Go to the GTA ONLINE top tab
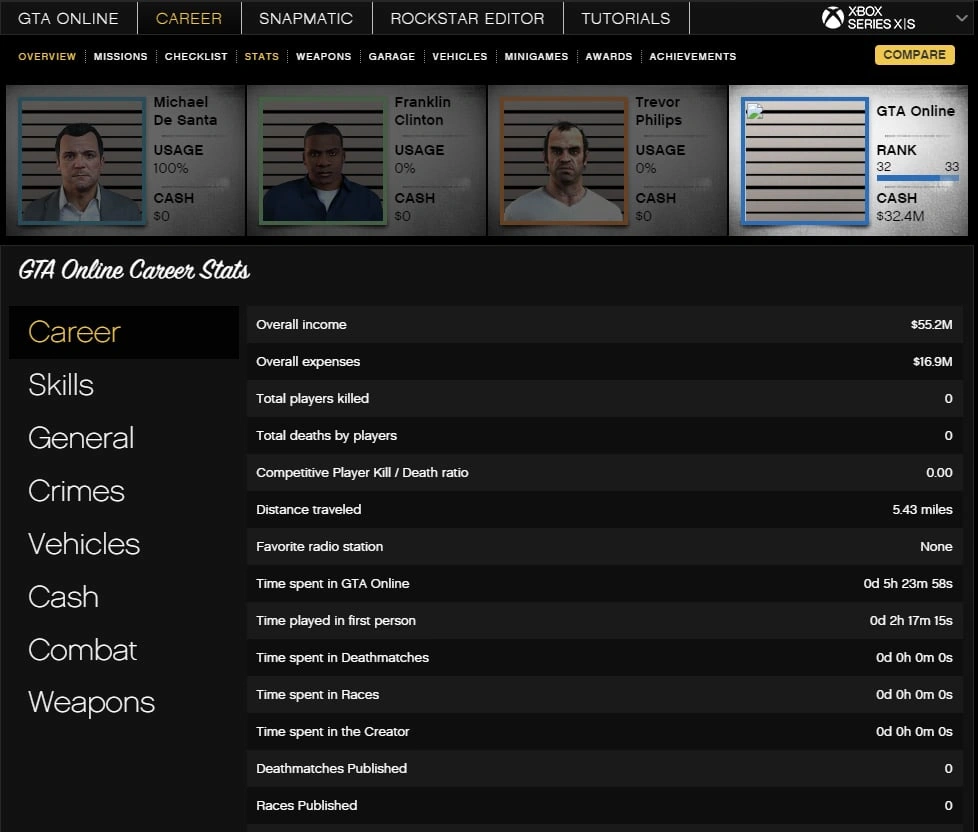Screen dimensions: 978x832 [68, 18]
